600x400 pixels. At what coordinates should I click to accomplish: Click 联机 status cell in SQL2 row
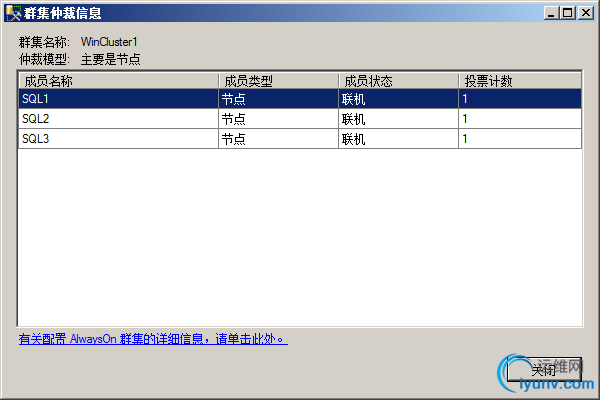[x=398, y=119]
